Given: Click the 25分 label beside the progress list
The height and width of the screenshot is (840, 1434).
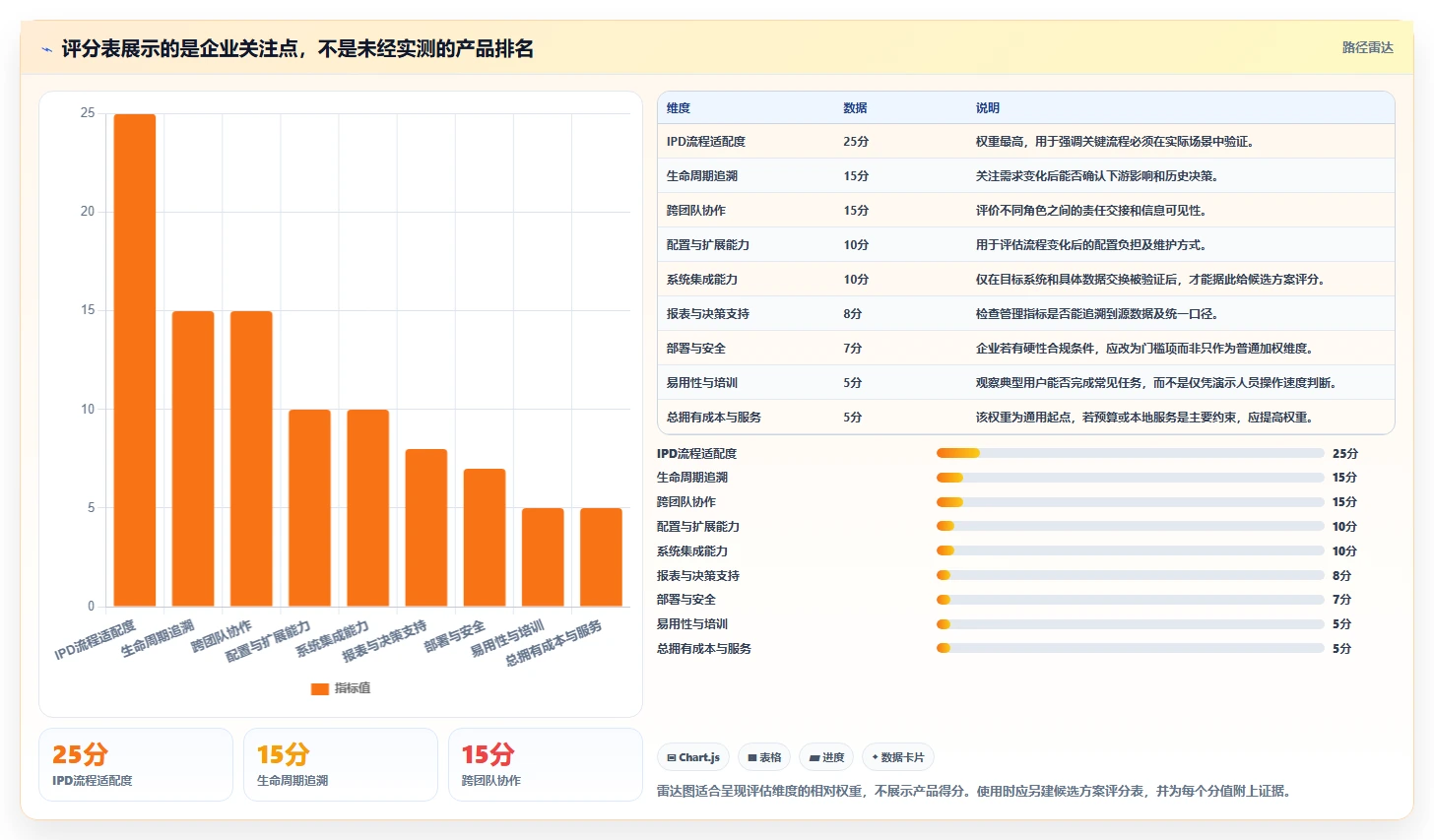Looking at the screenshot, I should pyautogui.click(x=1344, y=454).
